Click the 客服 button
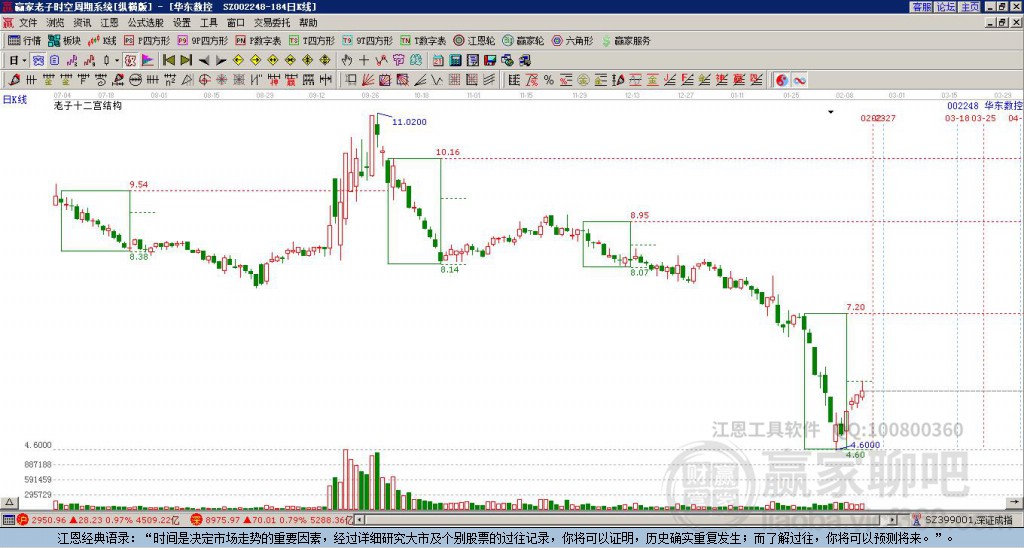The image size is (1024, 548). point(922,7)
